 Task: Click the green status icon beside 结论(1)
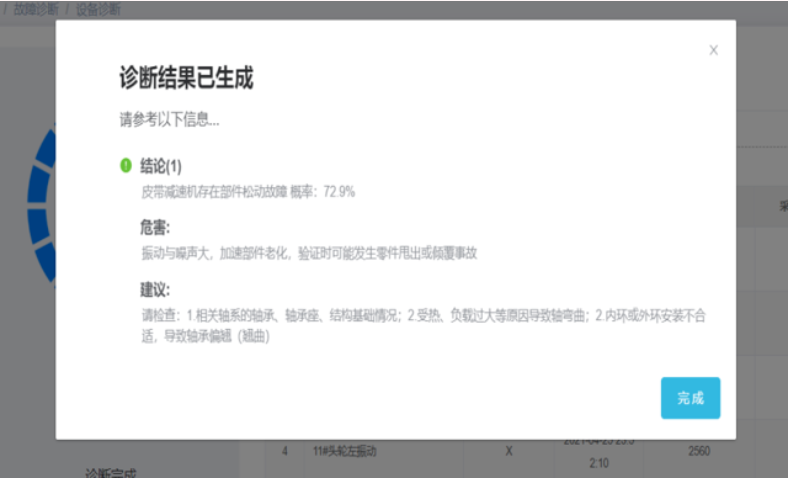point(126,166)
